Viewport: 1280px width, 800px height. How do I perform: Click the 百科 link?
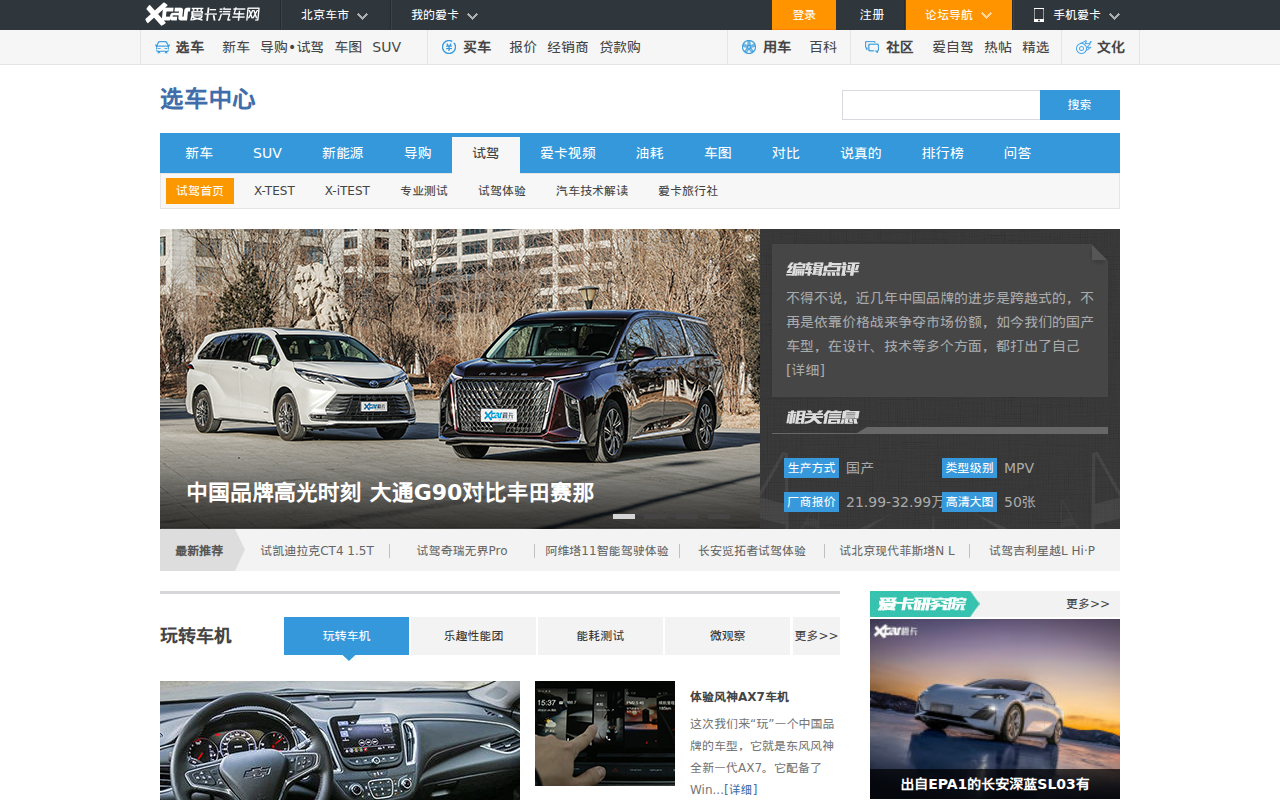[x=823, y=47]
